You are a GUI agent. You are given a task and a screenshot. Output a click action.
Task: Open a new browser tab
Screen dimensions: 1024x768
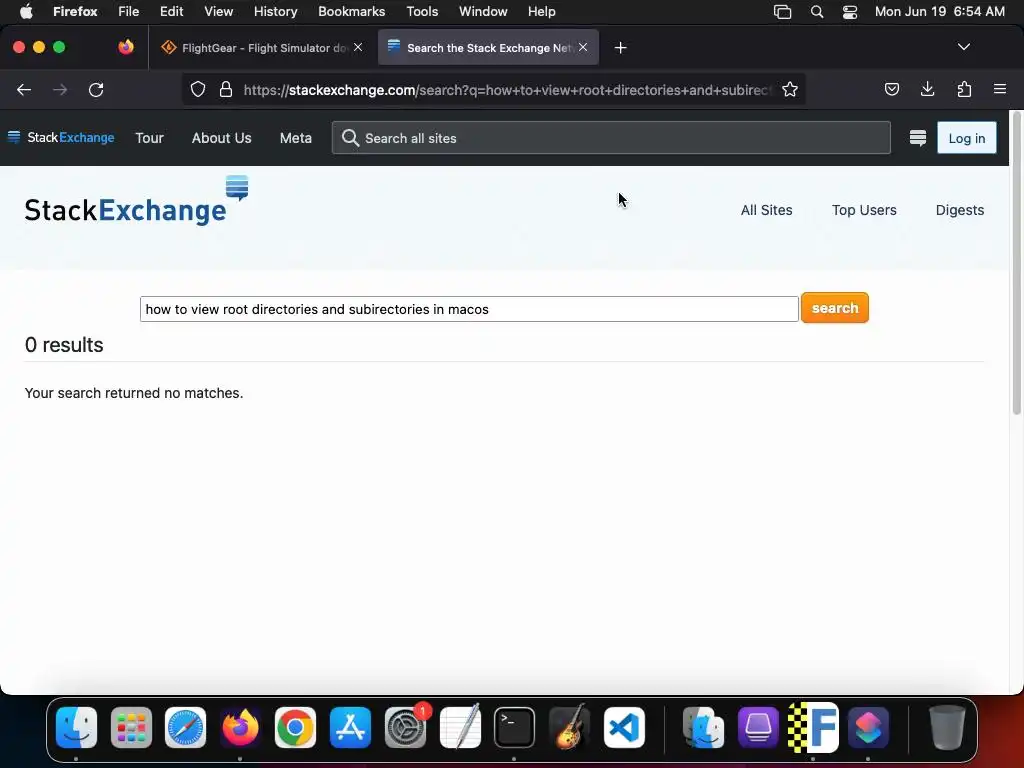click(x=620, y=48)
